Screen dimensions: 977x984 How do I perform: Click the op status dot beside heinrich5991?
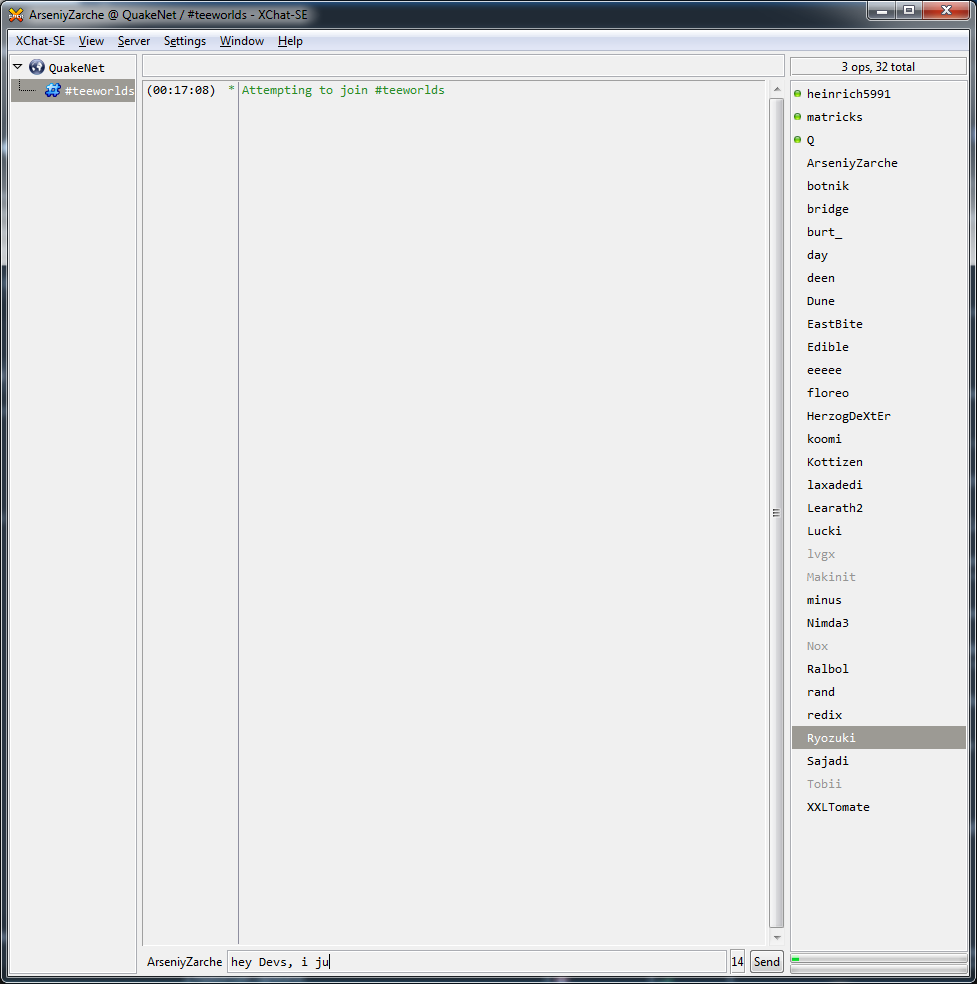pyautogui.click(x=798, y=94)
